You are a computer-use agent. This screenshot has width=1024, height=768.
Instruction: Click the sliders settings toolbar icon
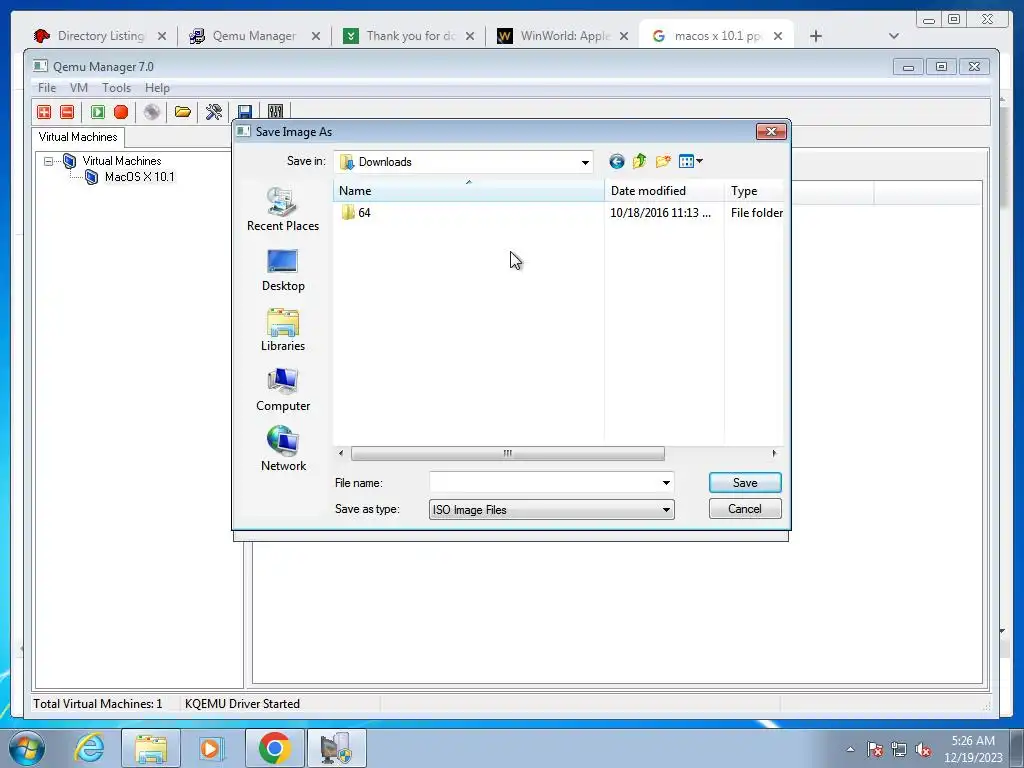[x=276, y=112]
